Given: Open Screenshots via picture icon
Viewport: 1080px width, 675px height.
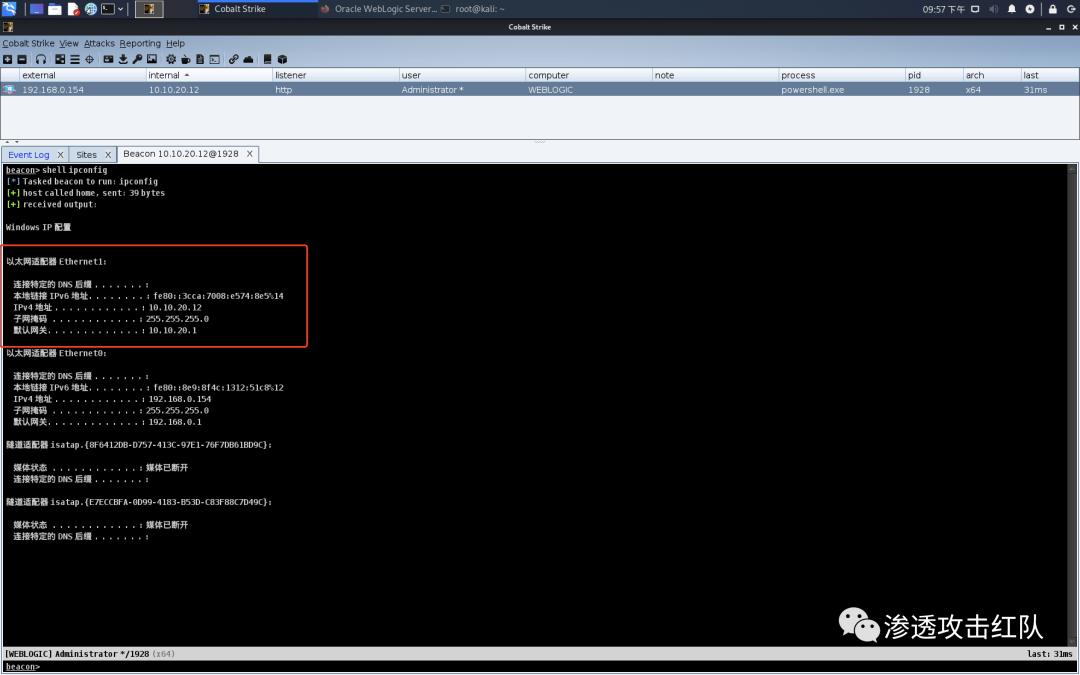Looking at the screenshot, I should tap(152, 59).
